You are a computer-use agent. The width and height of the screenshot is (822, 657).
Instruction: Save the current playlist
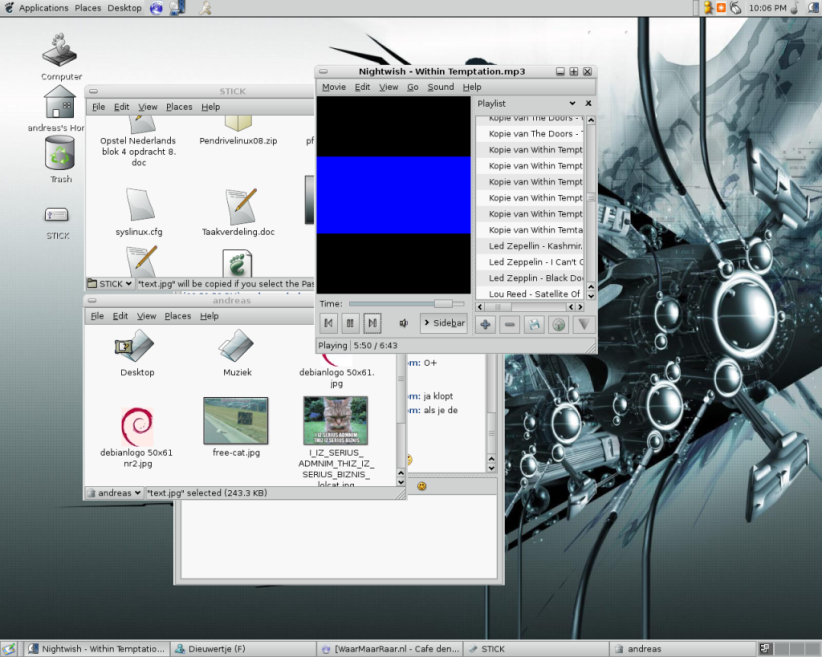tap(535, 324)
